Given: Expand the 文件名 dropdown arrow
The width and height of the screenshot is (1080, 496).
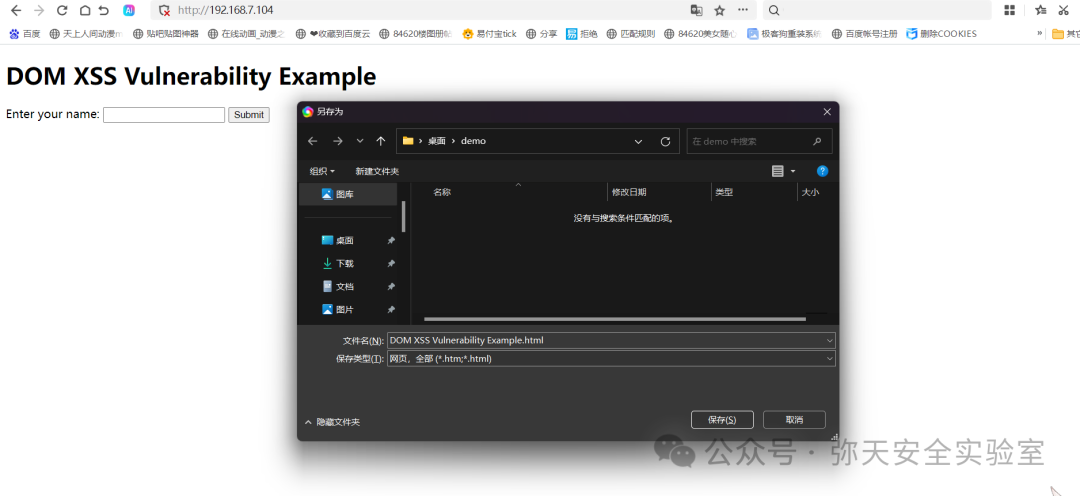Looking at the screenshot, I should 829,340.
